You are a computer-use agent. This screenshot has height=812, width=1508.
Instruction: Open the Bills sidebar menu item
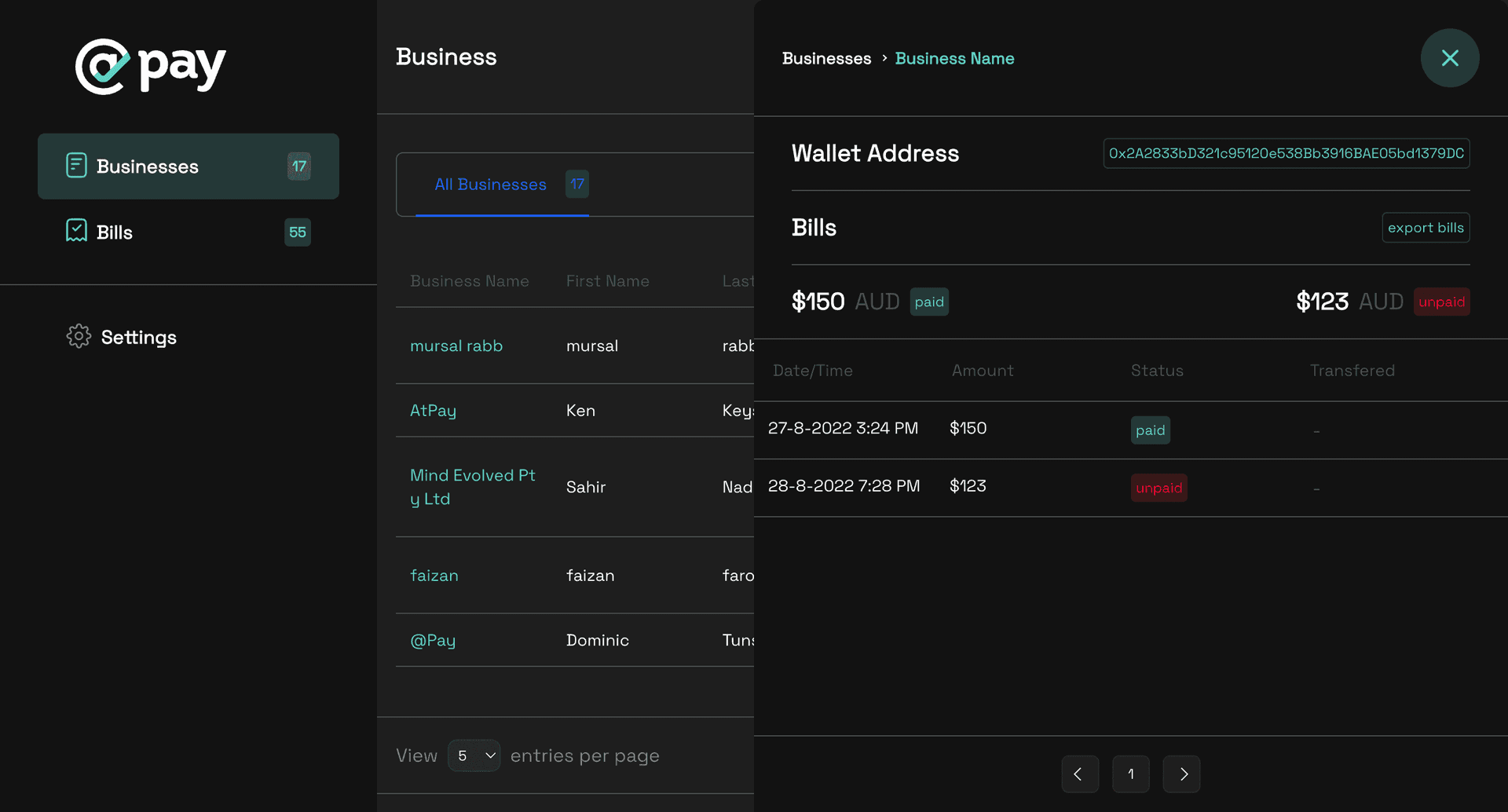(188, 232)
